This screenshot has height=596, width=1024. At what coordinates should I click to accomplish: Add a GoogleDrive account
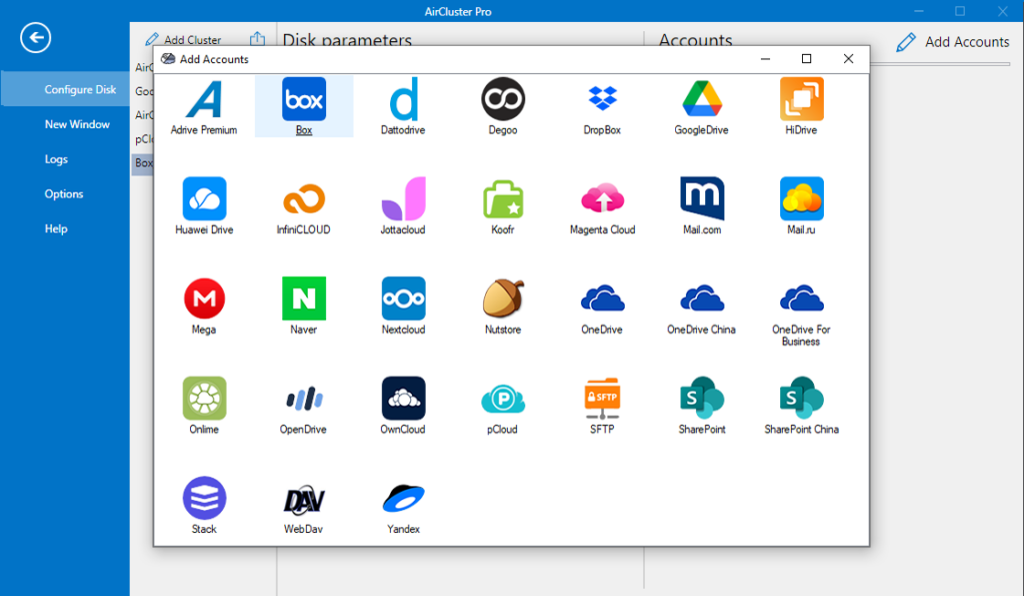[x=702, y=99]
